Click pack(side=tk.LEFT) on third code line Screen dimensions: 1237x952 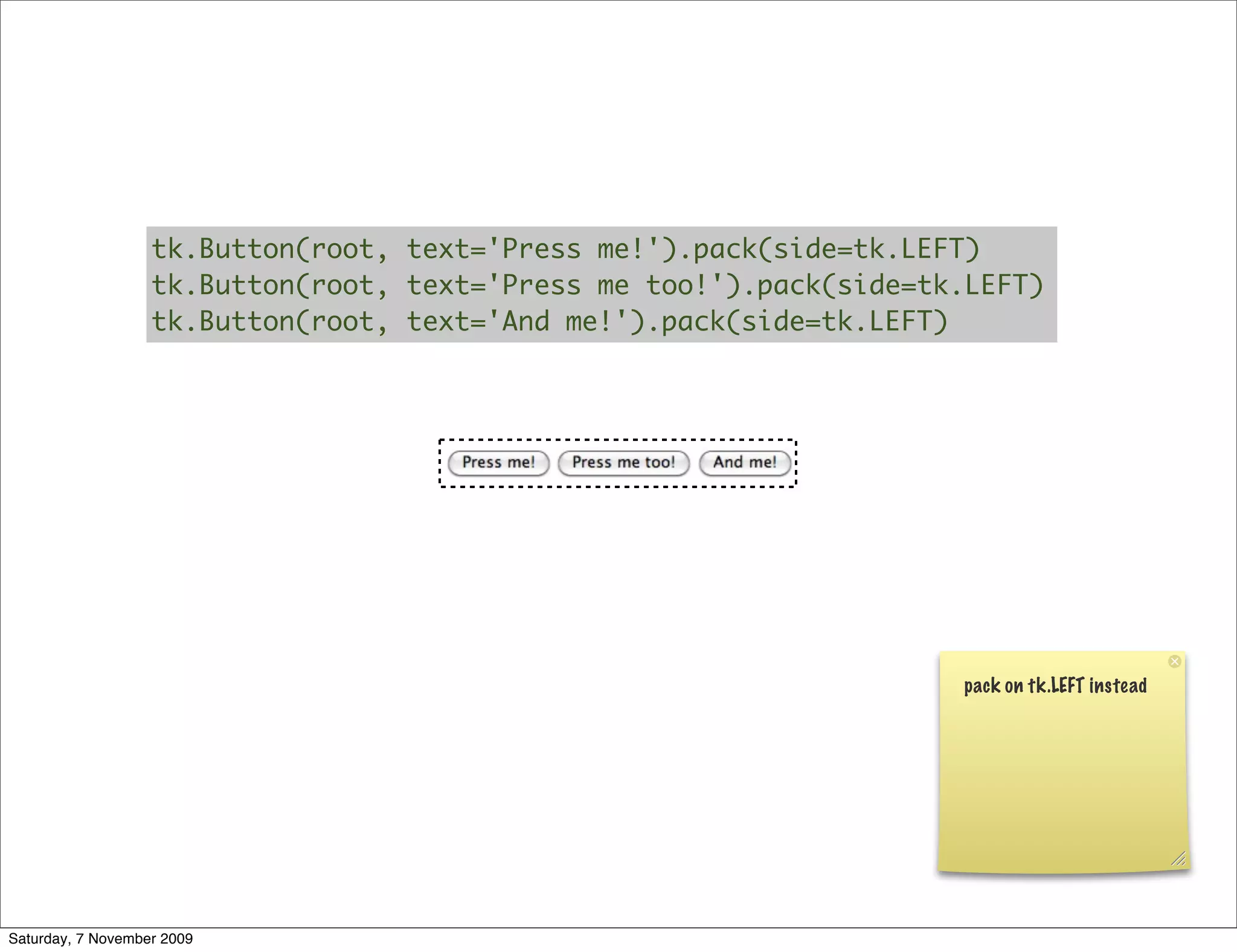[805, 321]
